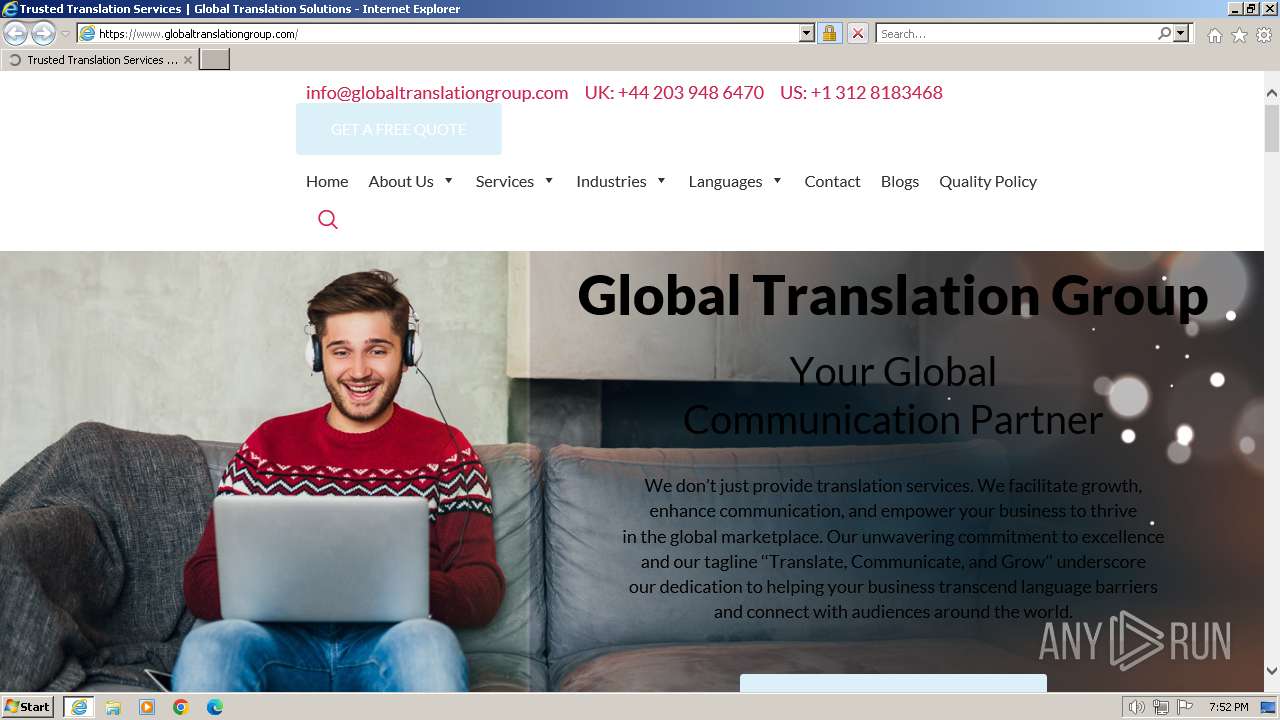Viewport: 1280px width, 720px height.
Task: Open the volume speaker tray icon
Action: click(x=1137, y=707)
